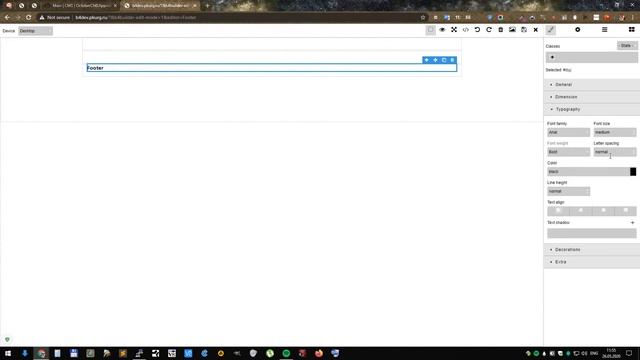Open the Font size dropdown
640x360 pixels.
tap(615, 132)
